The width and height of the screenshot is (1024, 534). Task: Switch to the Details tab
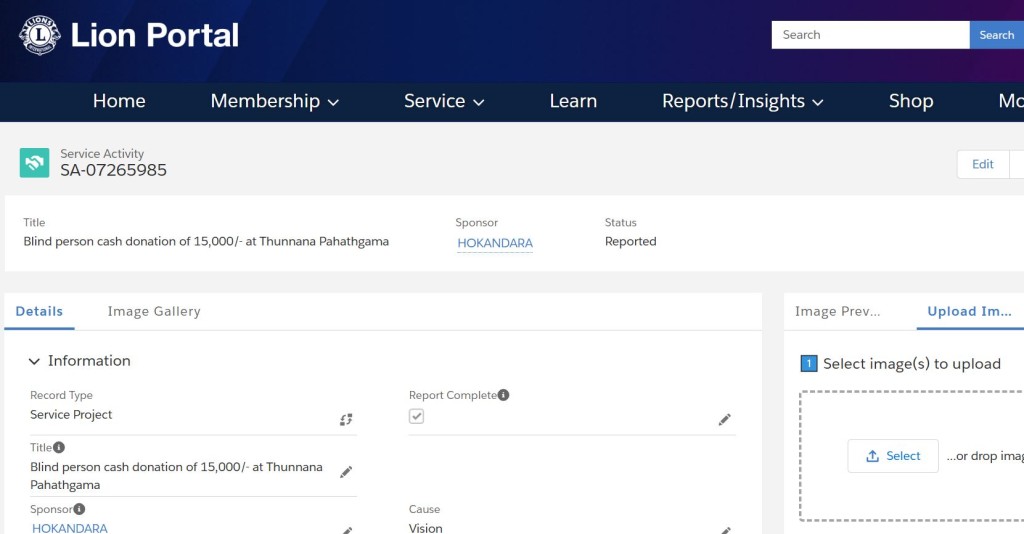click(x=39, y=311)
